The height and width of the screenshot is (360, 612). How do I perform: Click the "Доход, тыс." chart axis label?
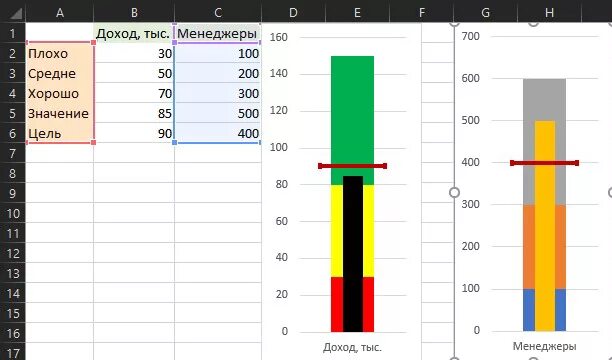tap(352, 347)
